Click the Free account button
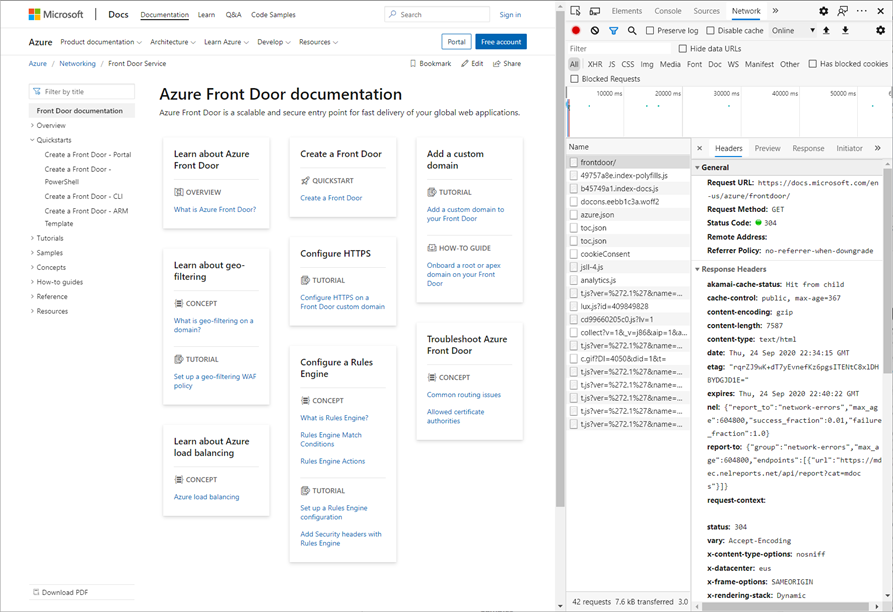893x612 pixels. pyautogui.click(x=500, y=42)
